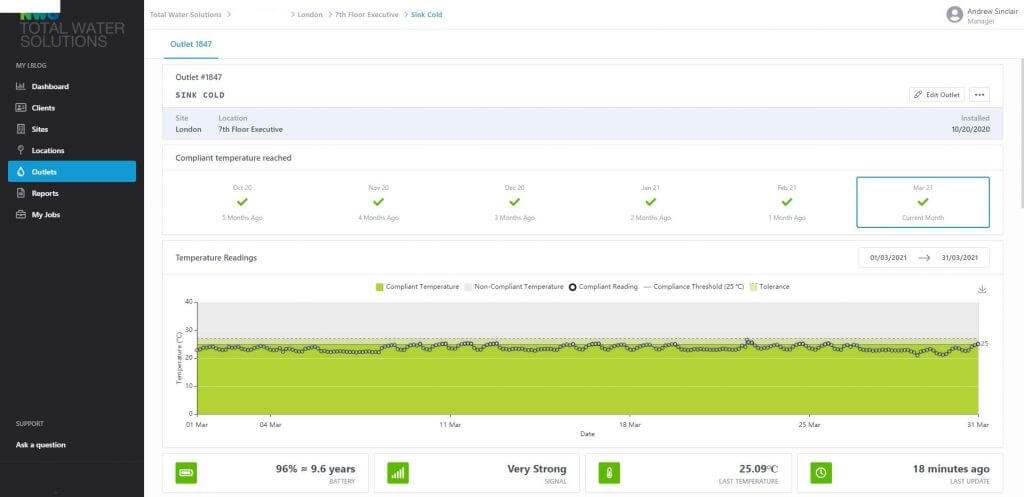Select the Mar 21 current month card

pos(922,203)
